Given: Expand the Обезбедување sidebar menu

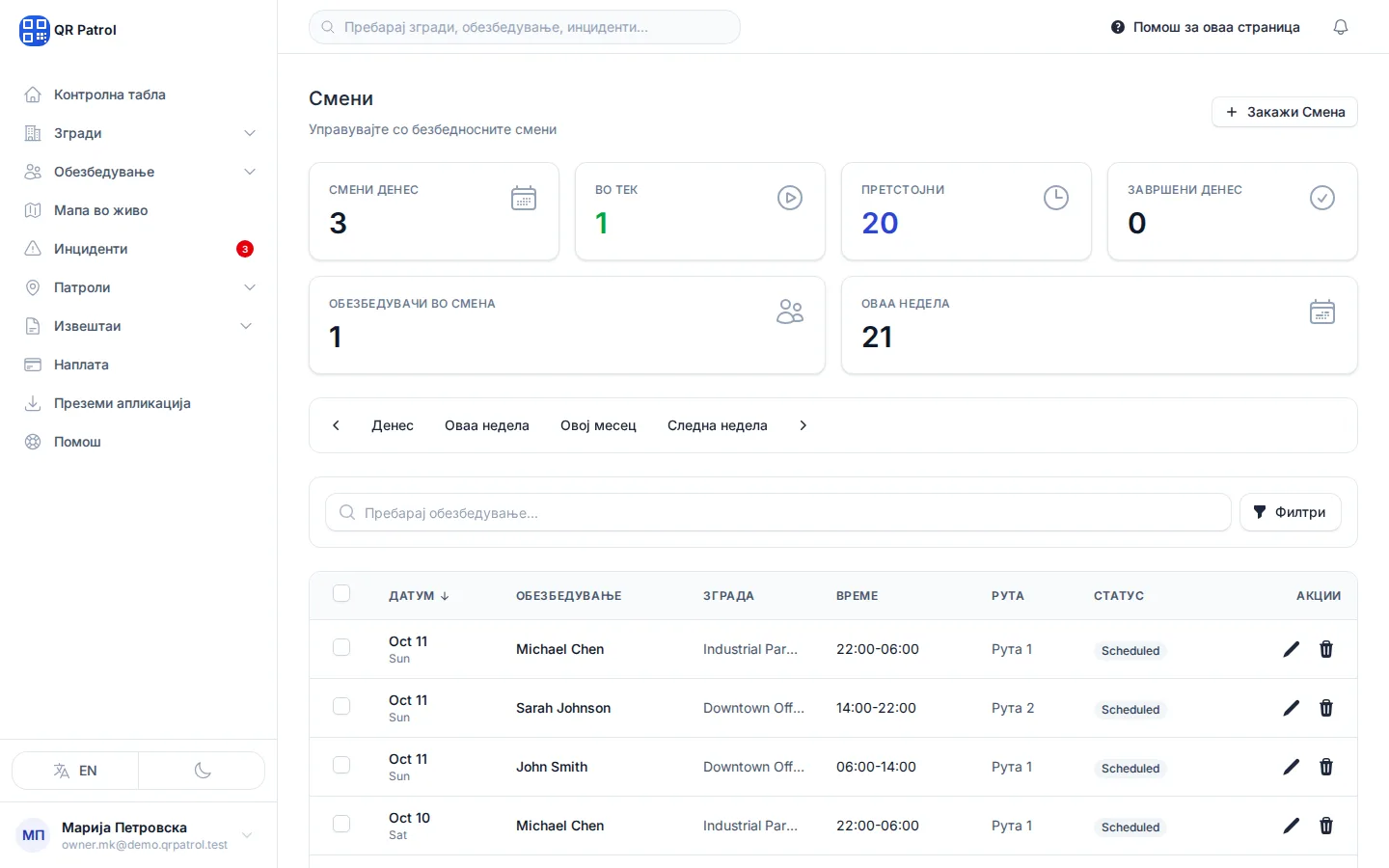Looking at the screenshot, I should coord(139,172).
